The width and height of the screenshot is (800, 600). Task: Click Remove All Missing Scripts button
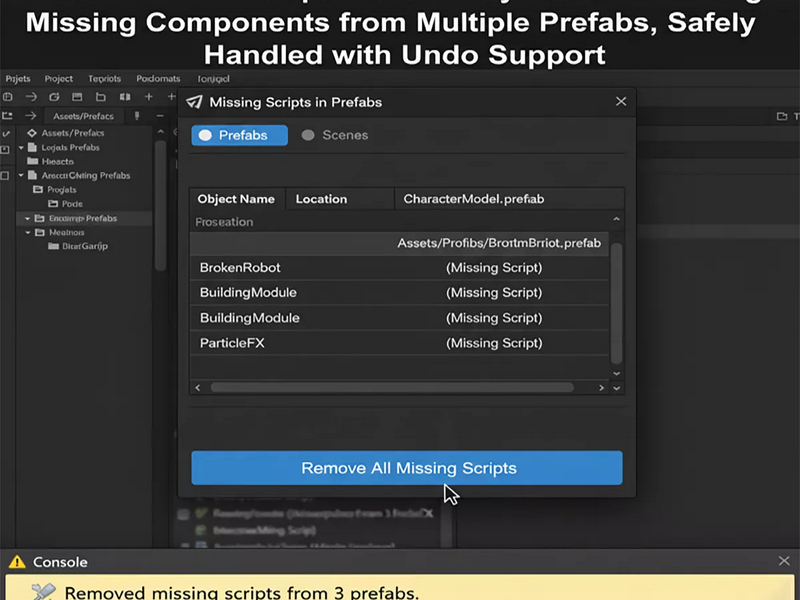[407, 468]
